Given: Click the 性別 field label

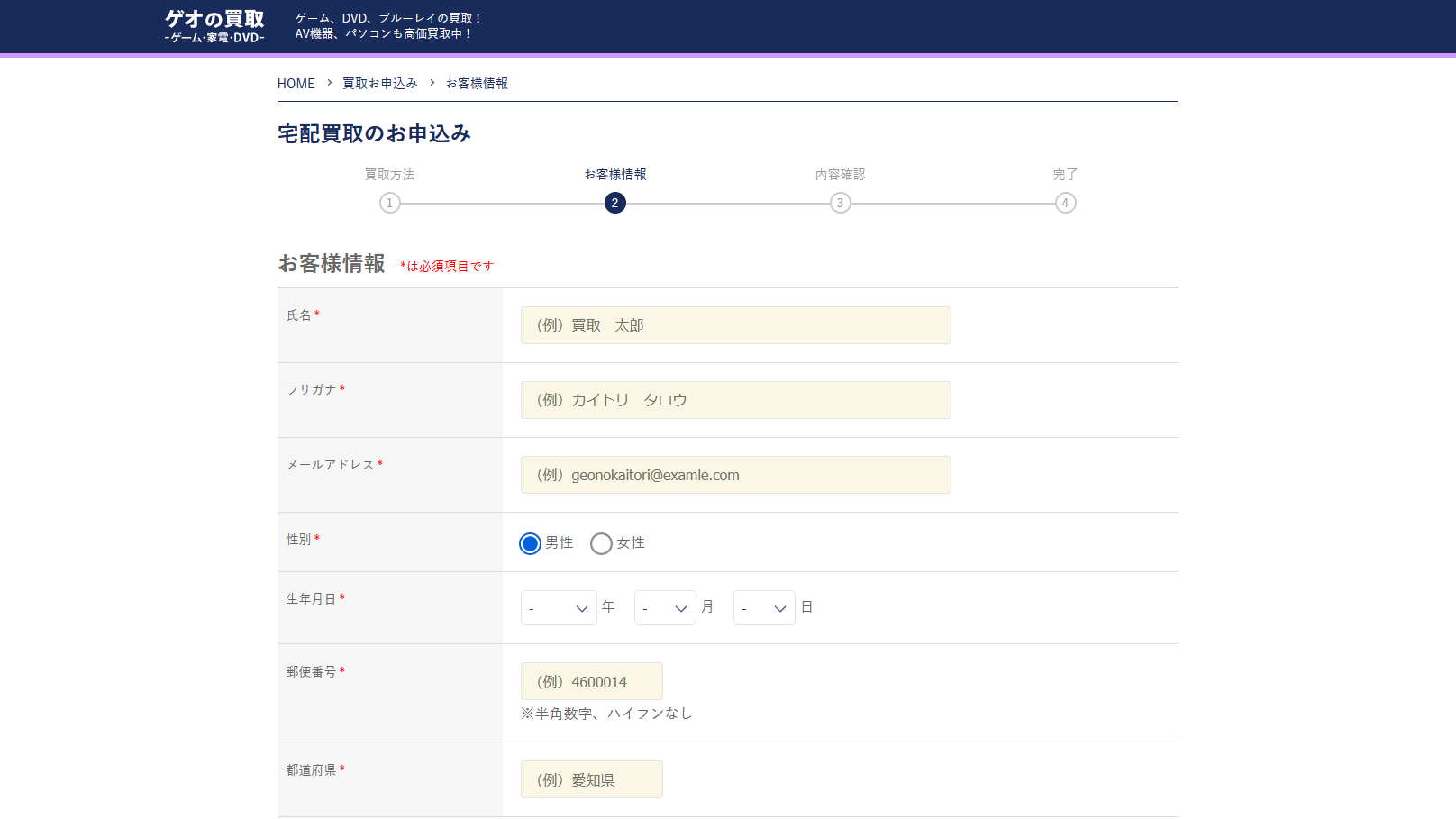Looking at the screenshot, I should point(303,540).
